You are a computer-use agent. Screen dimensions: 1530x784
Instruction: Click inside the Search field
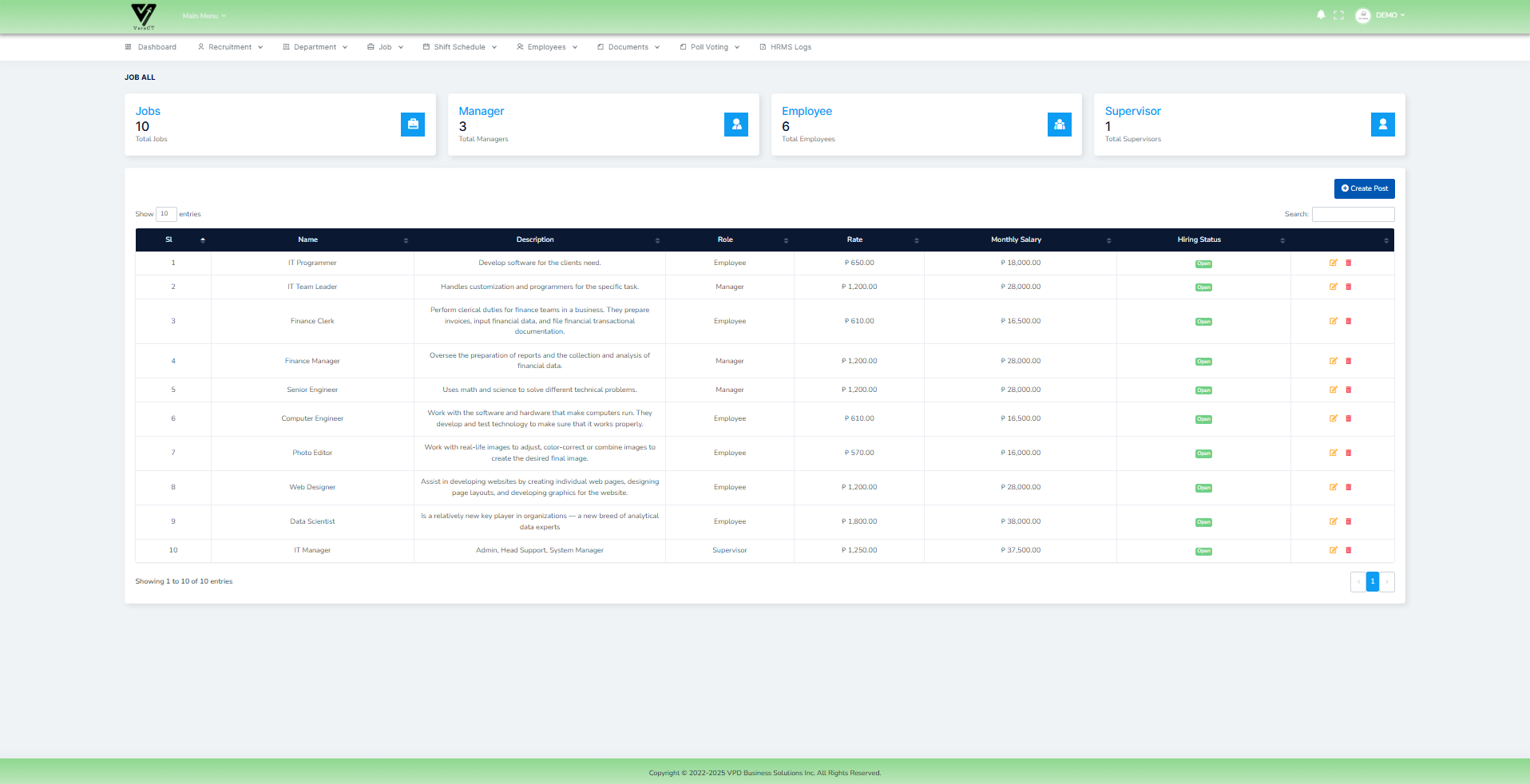1353,214
